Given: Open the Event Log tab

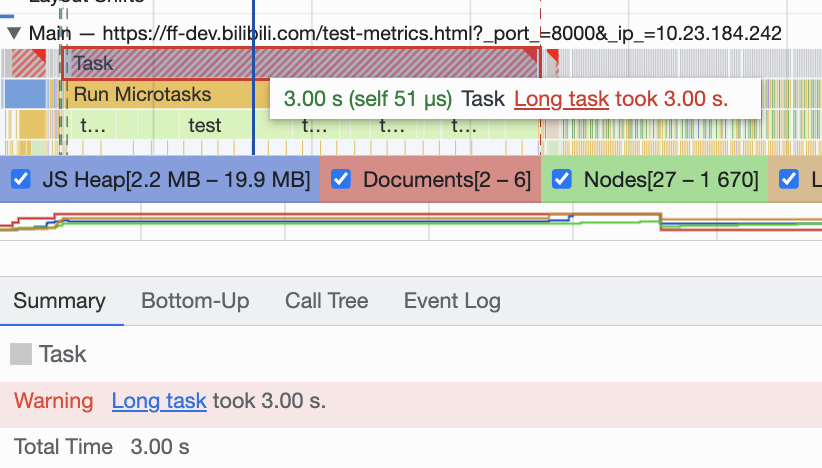Looking at the screenshot, I should (x=452, y=301).
